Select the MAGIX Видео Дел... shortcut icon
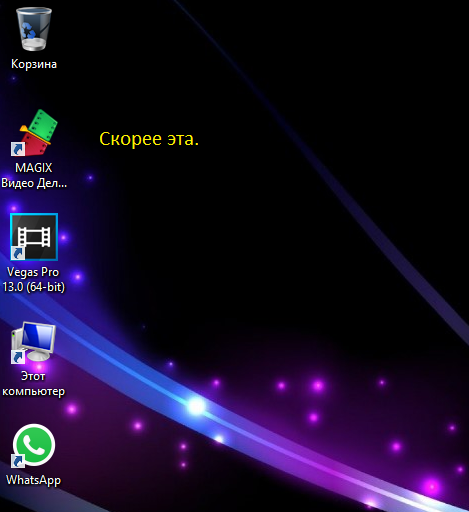This screenshot has height=512, width=469. pos(34,132)
